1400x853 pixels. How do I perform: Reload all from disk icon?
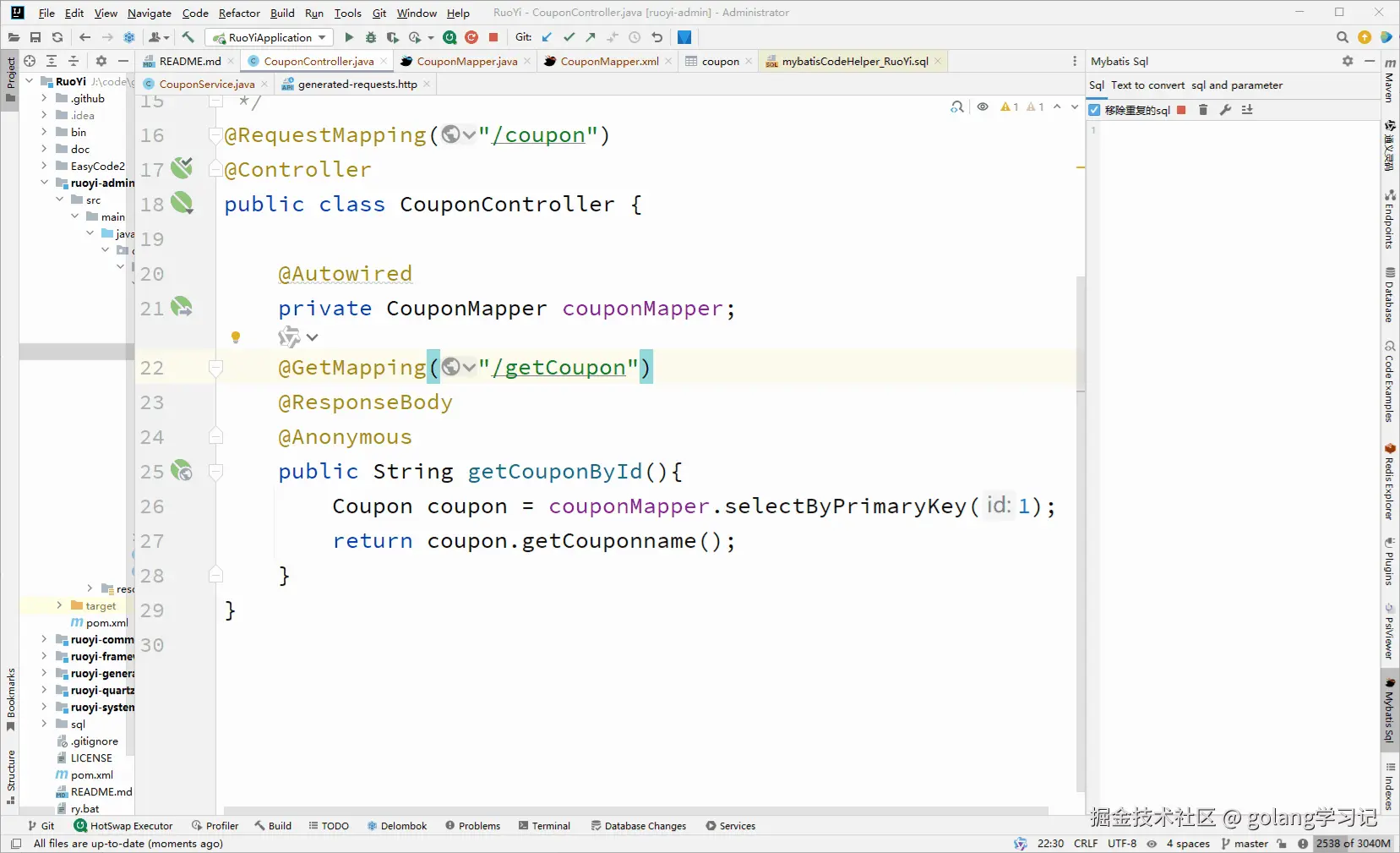[x=57, y=37]
